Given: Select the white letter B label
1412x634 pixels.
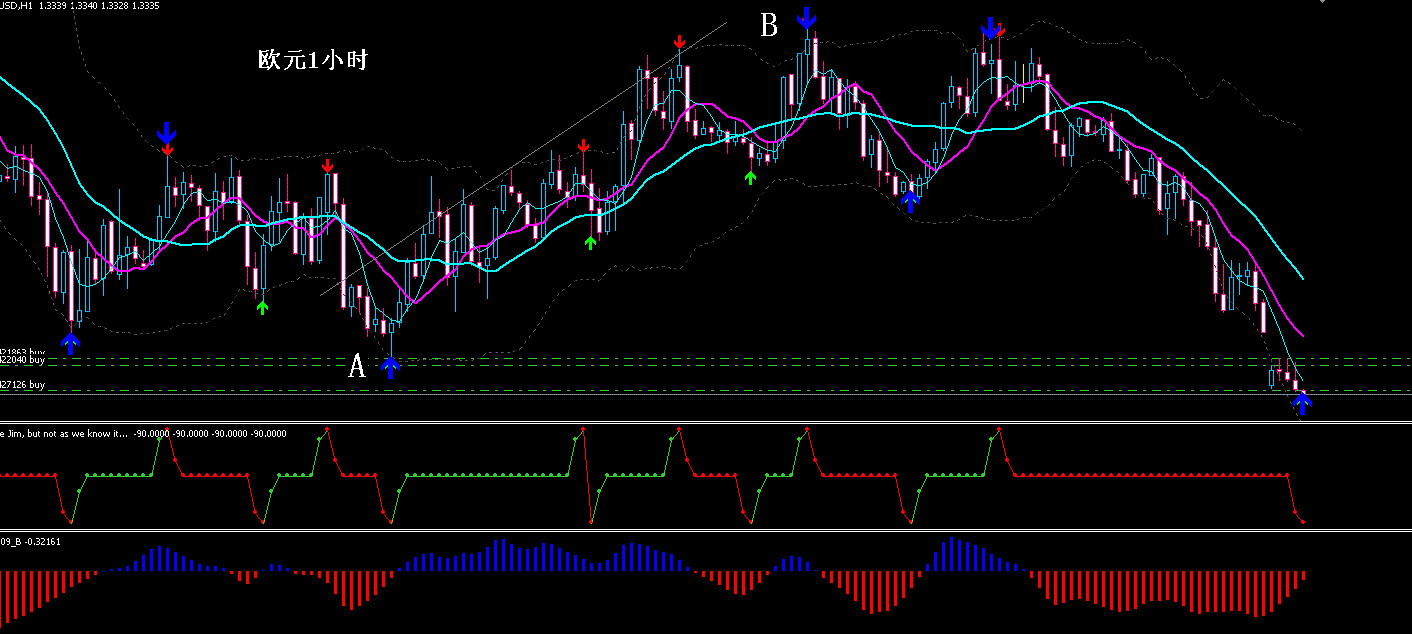Looking at the screenshot, I should coord(769,26).
